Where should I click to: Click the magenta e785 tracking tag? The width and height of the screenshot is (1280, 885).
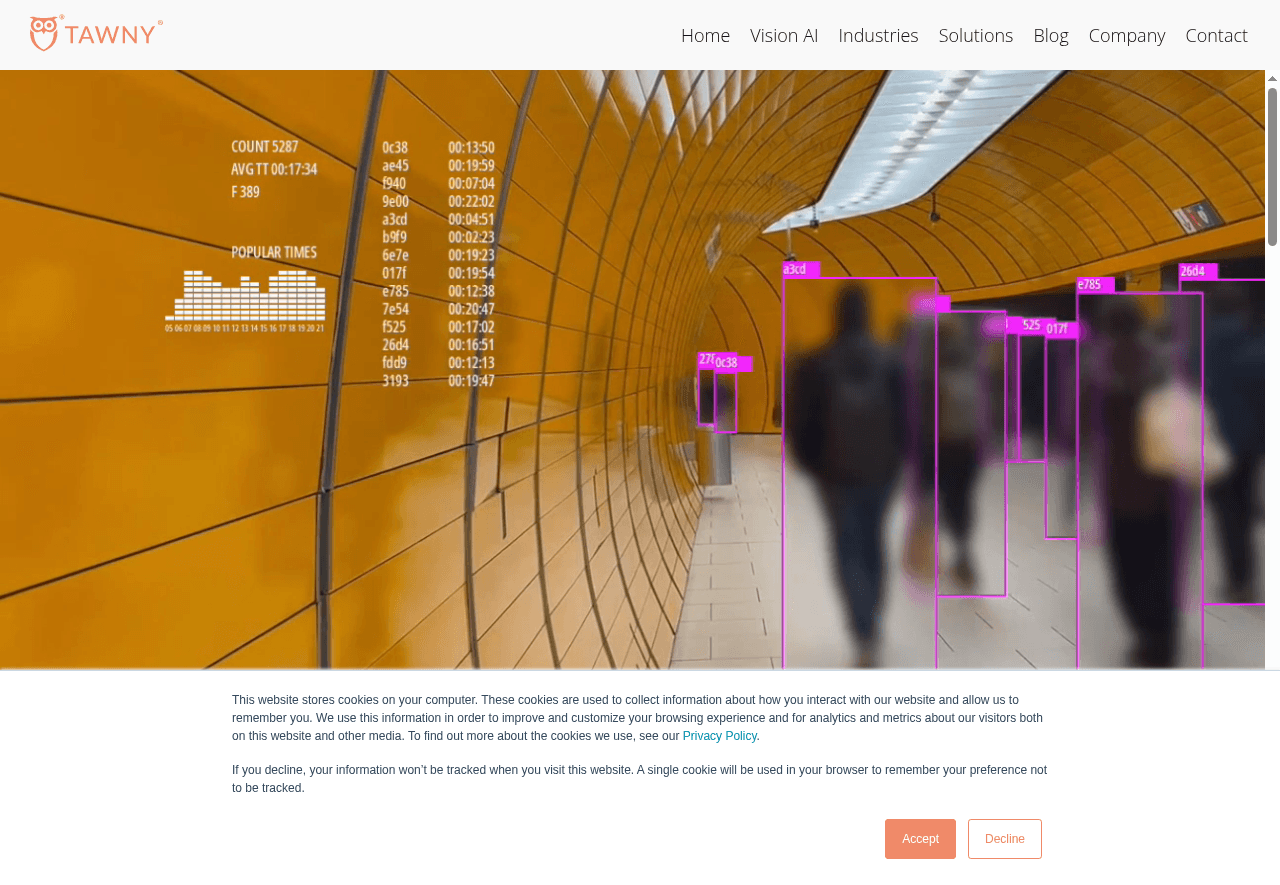click(x=1093, y=285)
